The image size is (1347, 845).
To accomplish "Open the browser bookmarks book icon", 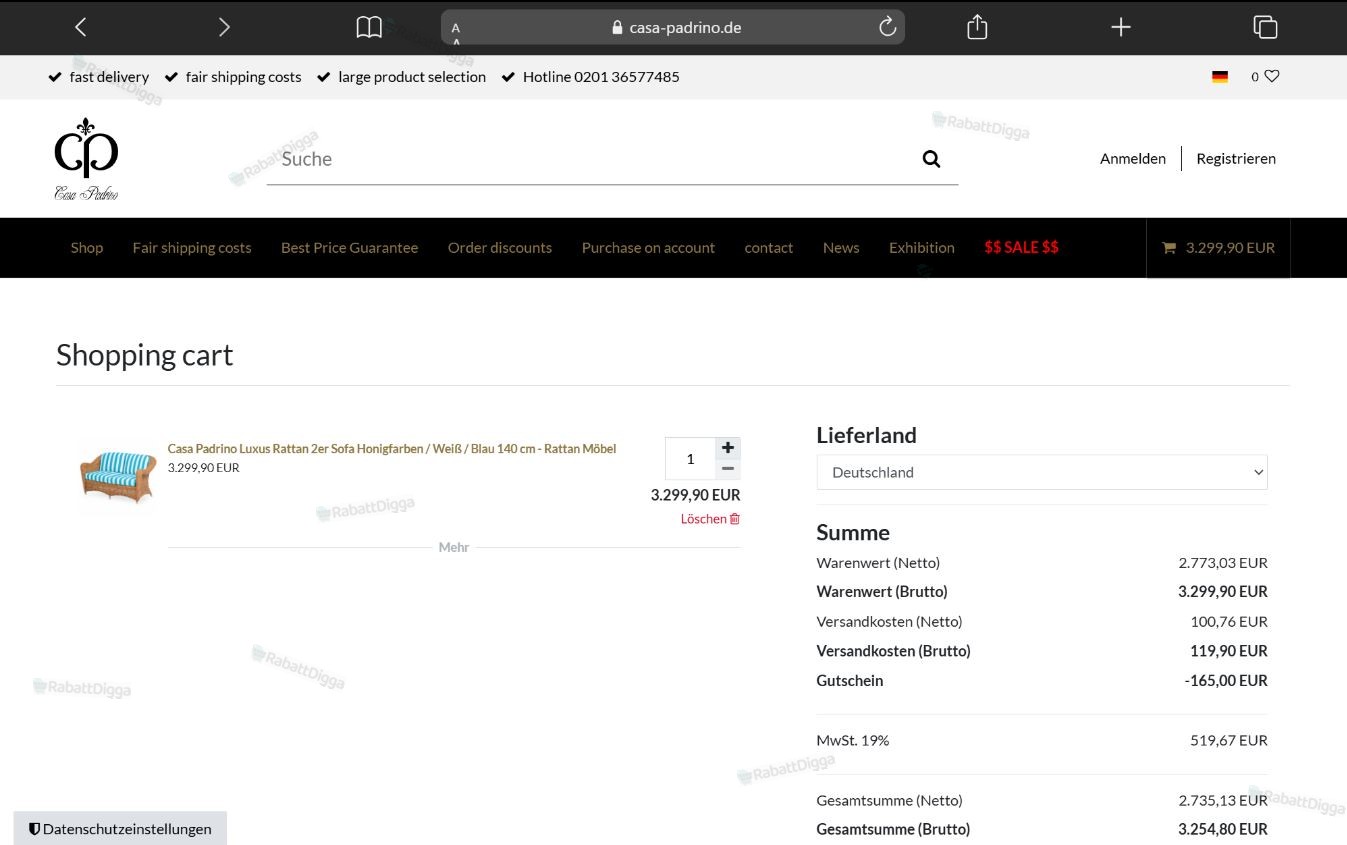I will [369, 27].
